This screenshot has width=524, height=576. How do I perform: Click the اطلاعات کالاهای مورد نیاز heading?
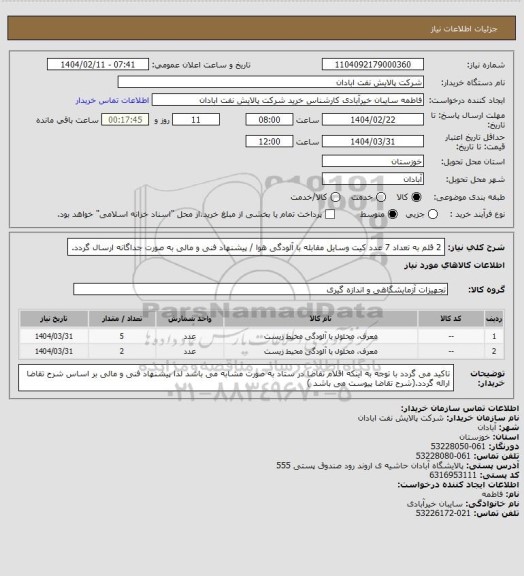click(454, 266)
